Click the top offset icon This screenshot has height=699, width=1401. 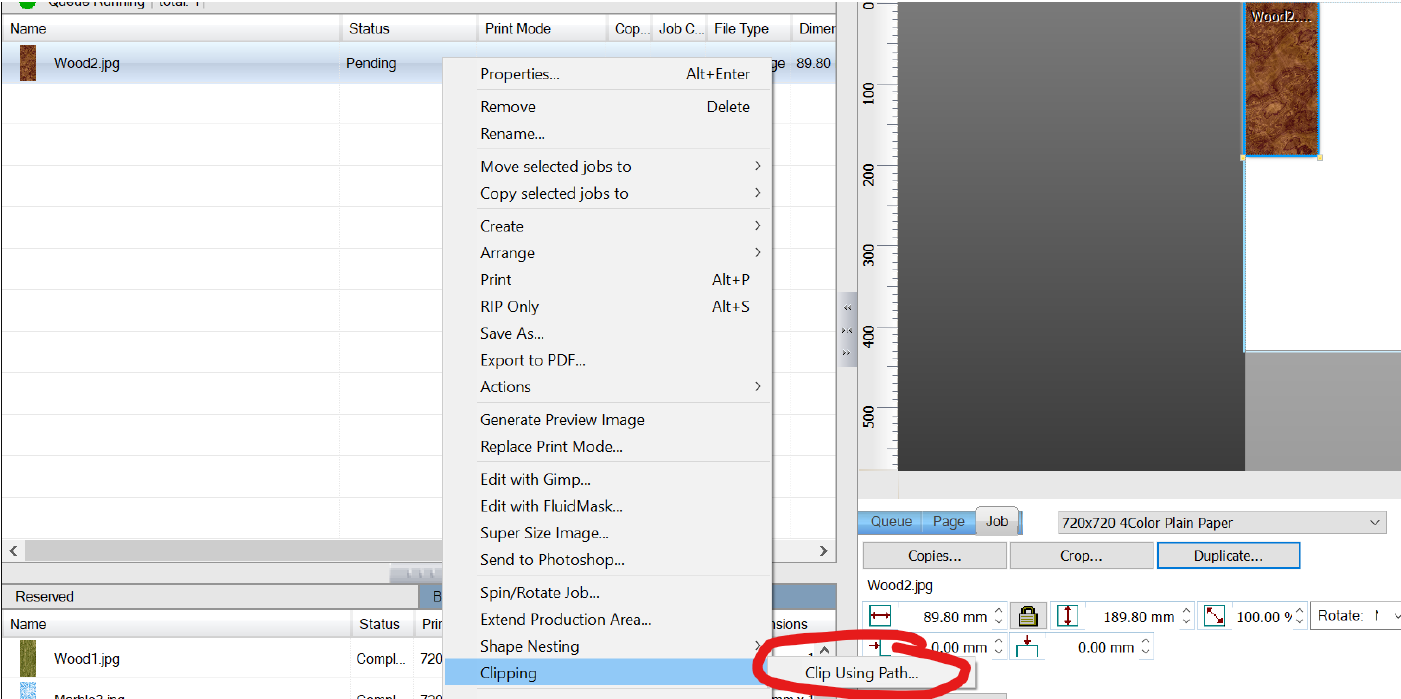pyautogui.click(x=1027, y=647)
